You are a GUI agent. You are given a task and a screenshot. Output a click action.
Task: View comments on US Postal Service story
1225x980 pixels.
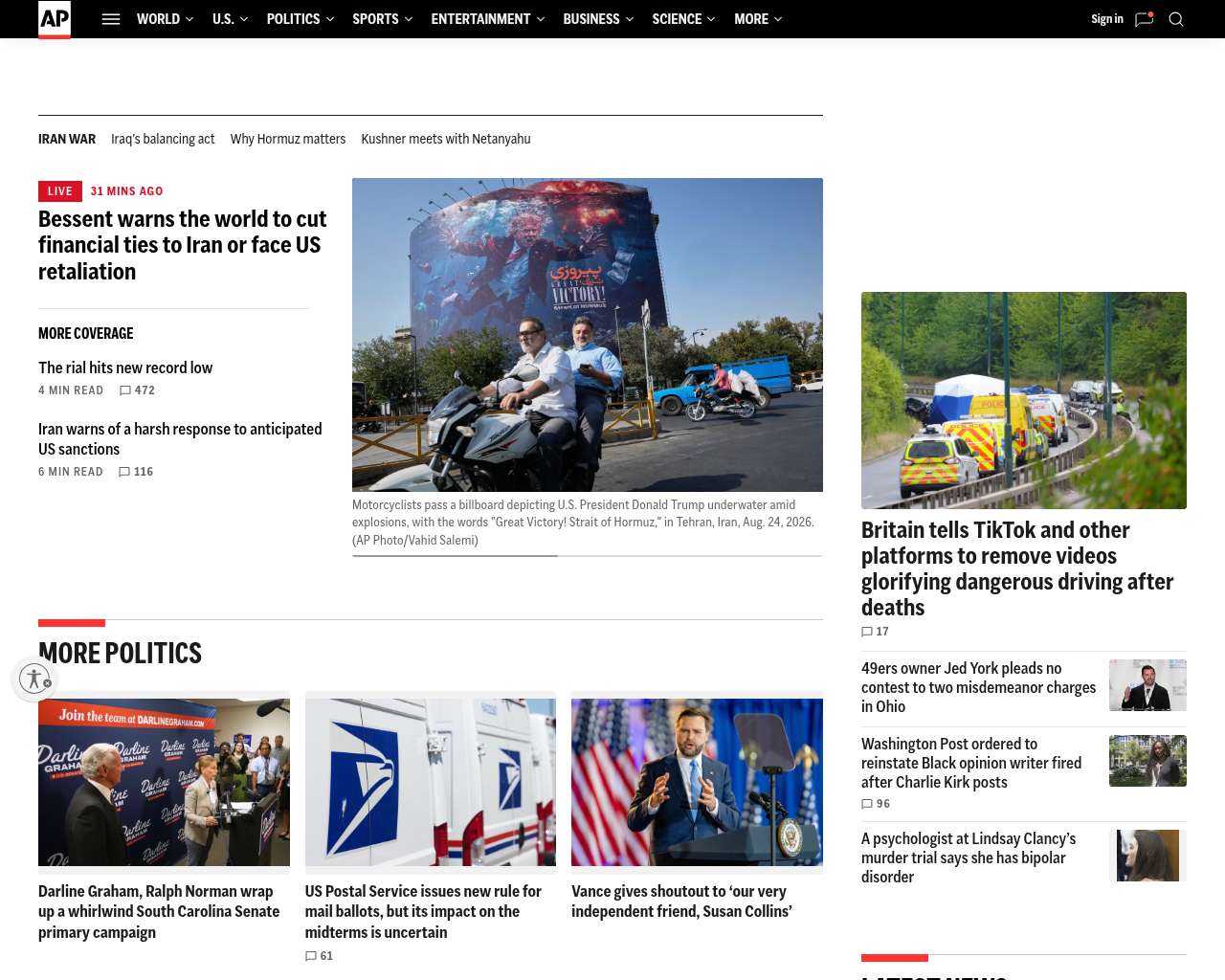click(319, 956)
